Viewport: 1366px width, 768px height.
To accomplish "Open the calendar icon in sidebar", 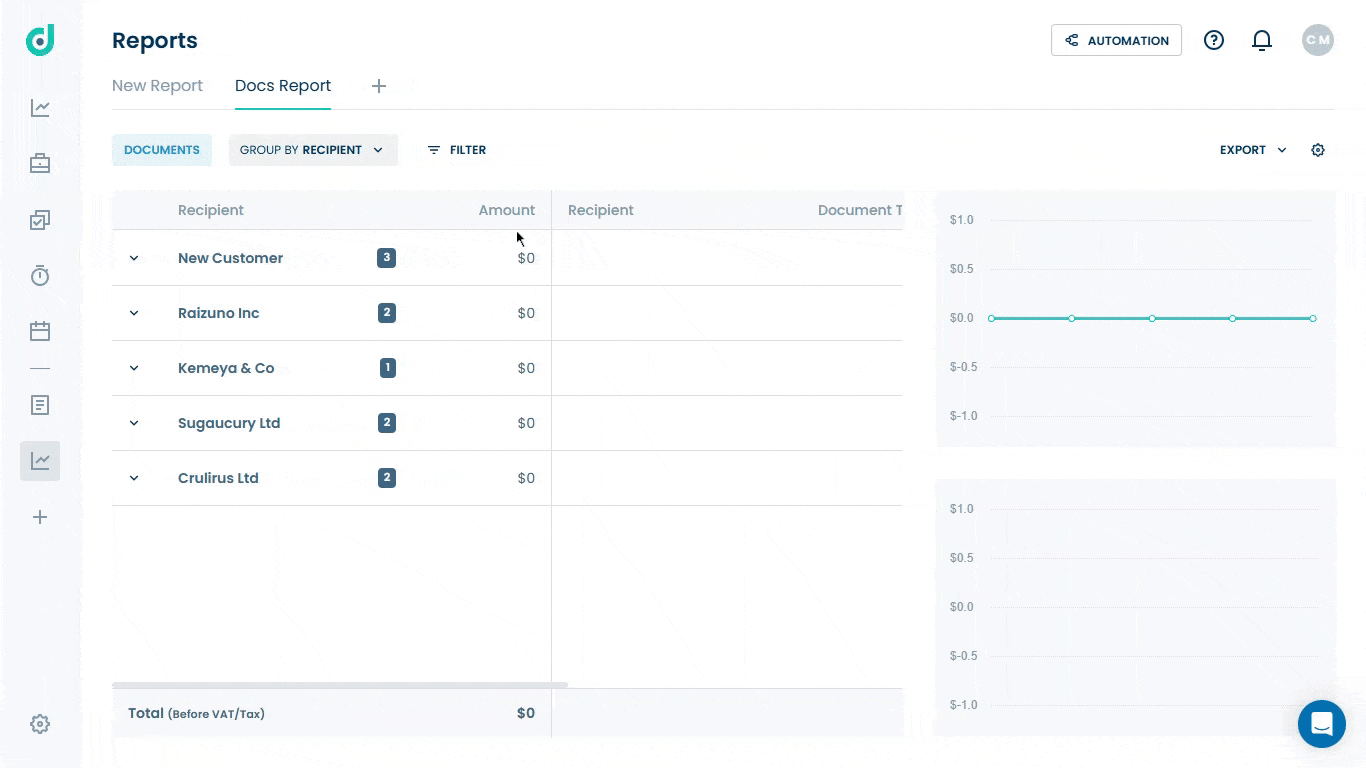I will [40, 331].
